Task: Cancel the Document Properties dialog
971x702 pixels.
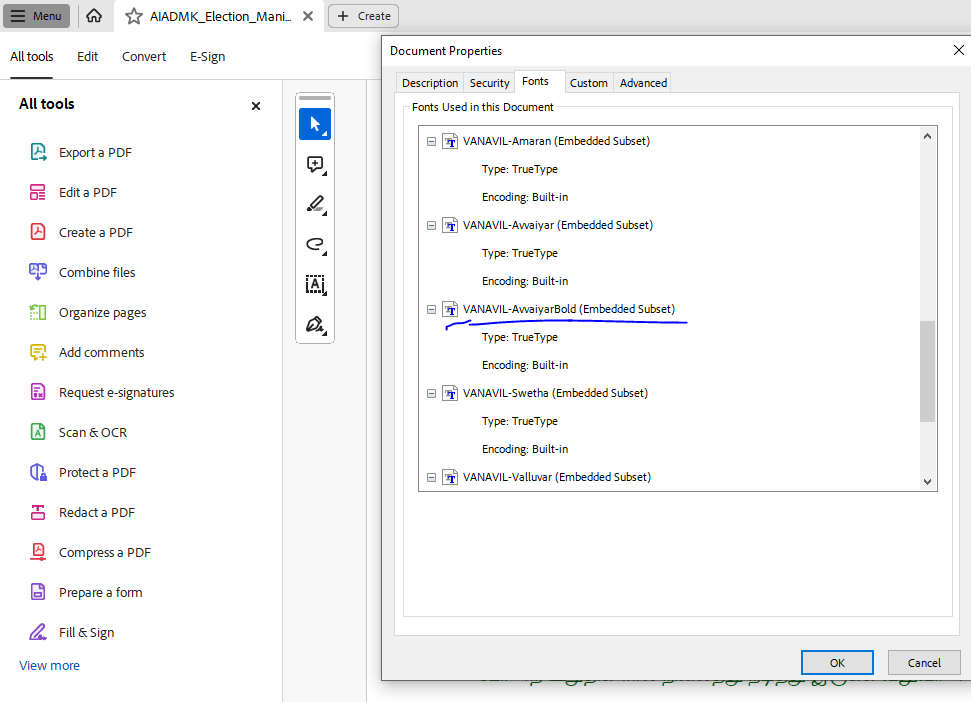Action: 923,662
